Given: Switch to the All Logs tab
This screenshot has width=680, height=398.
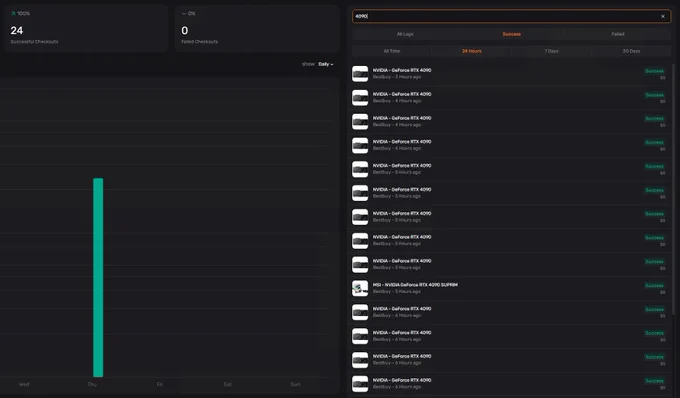Looking at the screenshot, I should (405, 34).
